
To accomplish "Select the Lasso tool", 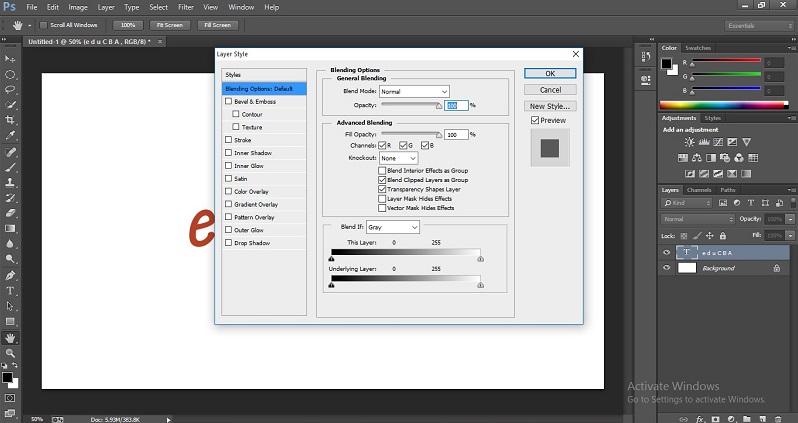I will click(10, 88).
